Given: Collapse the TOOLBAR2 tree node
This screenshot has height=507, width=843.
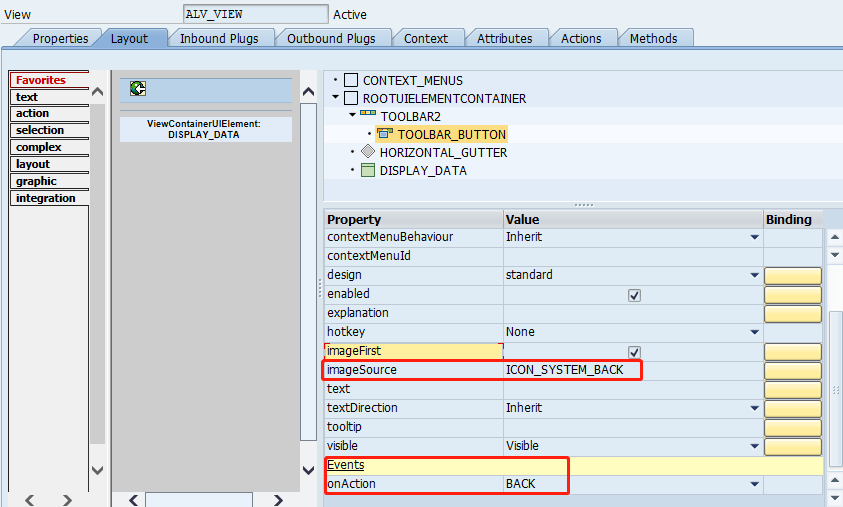Looking at the screenshot, I should click(353, 115).
